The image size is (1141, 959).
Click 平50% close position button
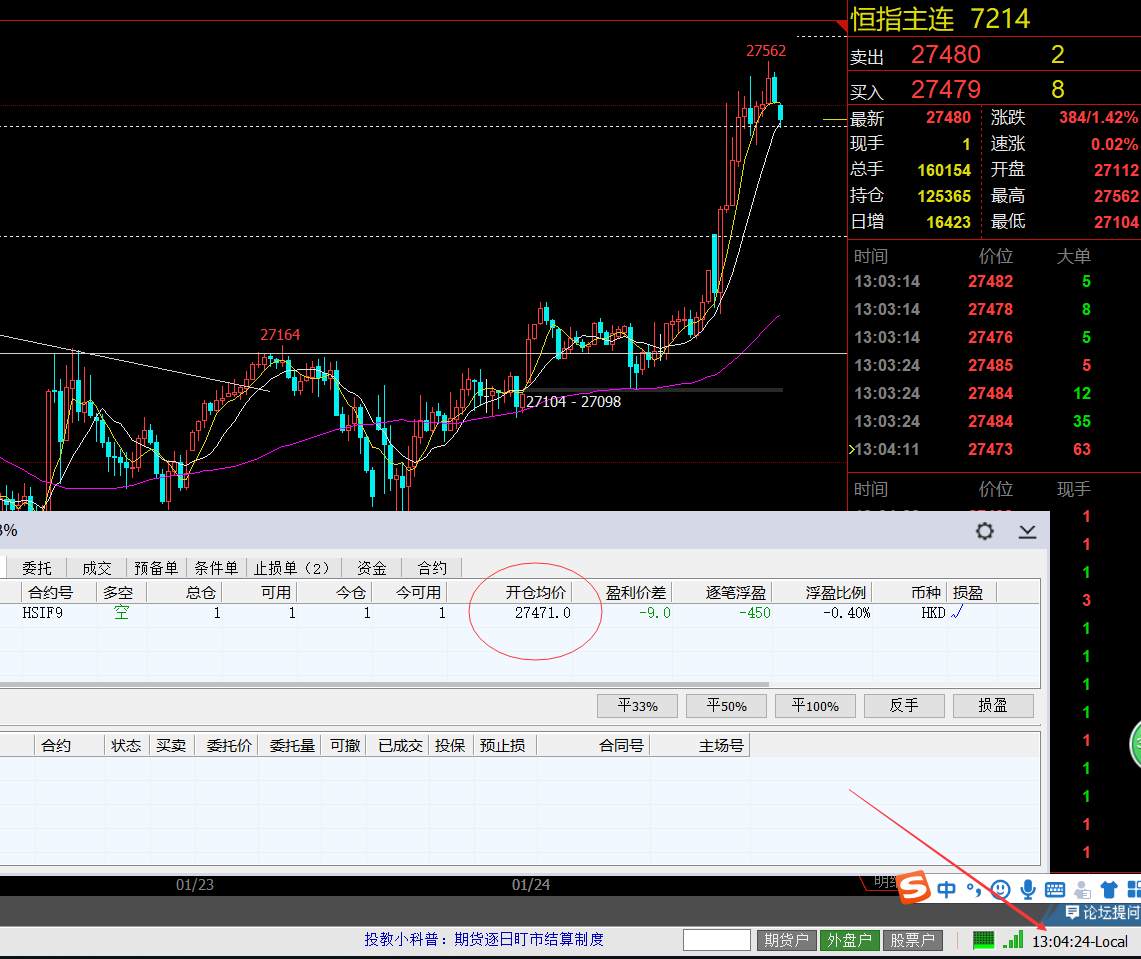tap(726, 706)
